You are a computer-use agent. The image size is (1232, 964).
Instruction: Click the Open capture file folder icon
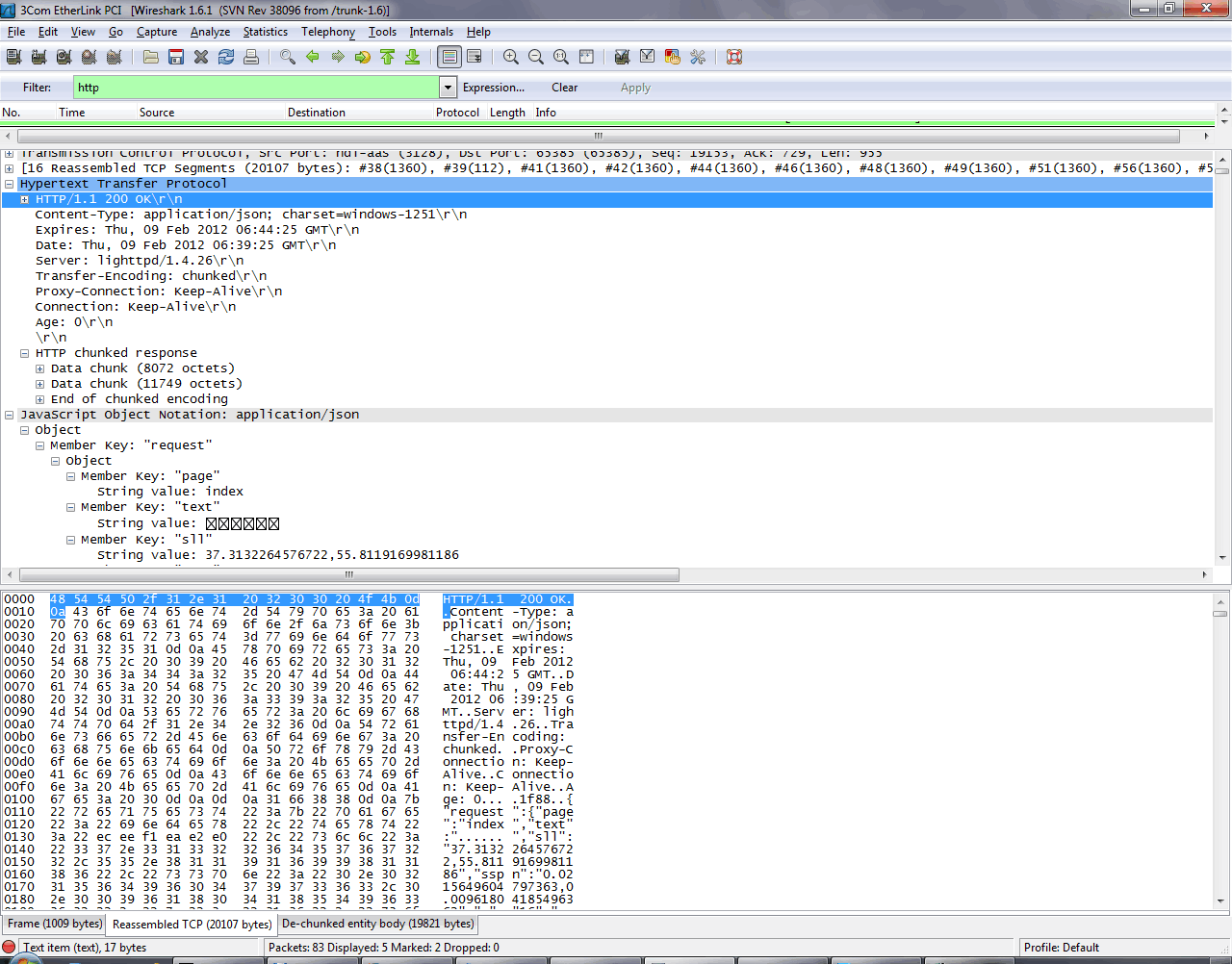[151, 58]
